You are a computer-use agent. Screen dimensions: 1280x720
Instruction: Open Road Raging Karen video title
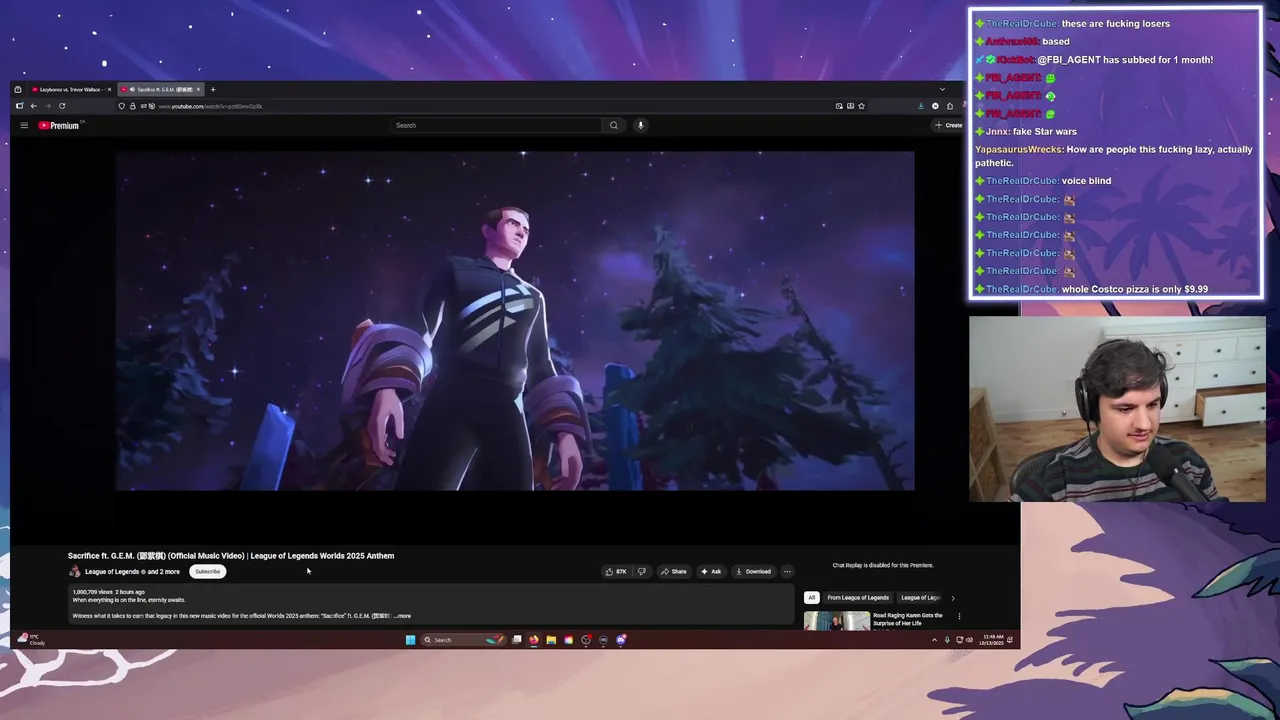click(x=908, y=619)
